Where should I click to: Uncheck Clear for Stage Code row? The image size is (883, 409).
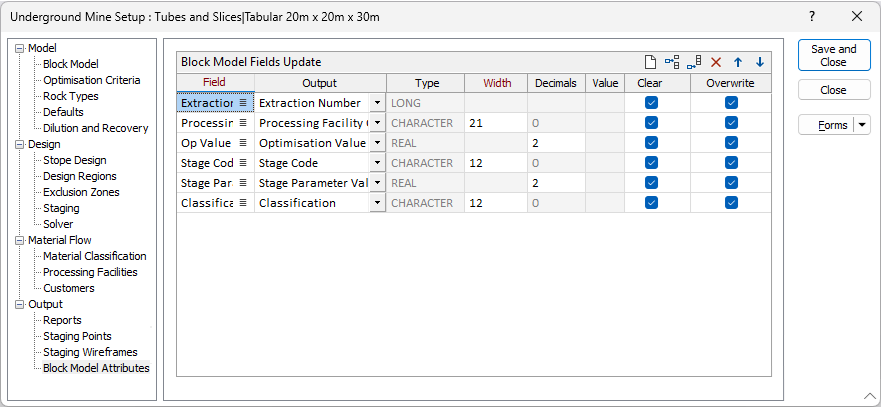coord(652,162)
